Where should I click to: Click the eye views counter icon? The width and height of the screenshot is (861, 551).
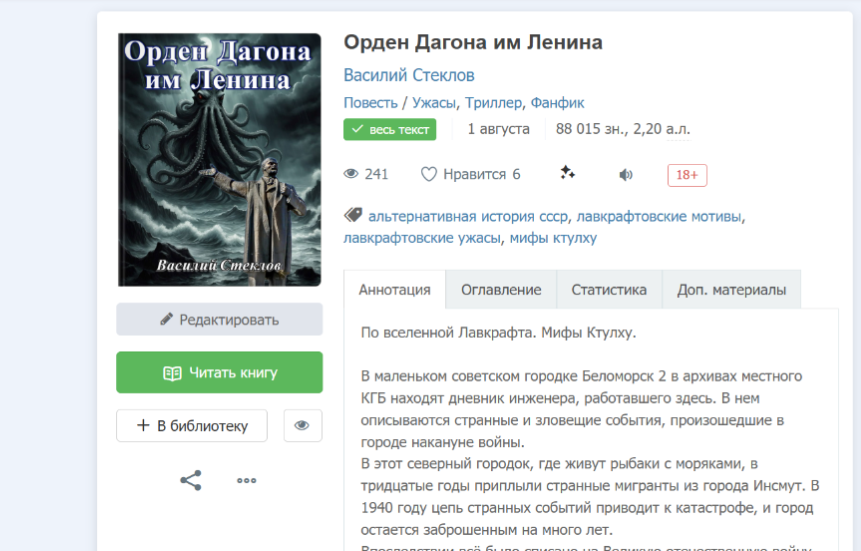click(351, 174)
